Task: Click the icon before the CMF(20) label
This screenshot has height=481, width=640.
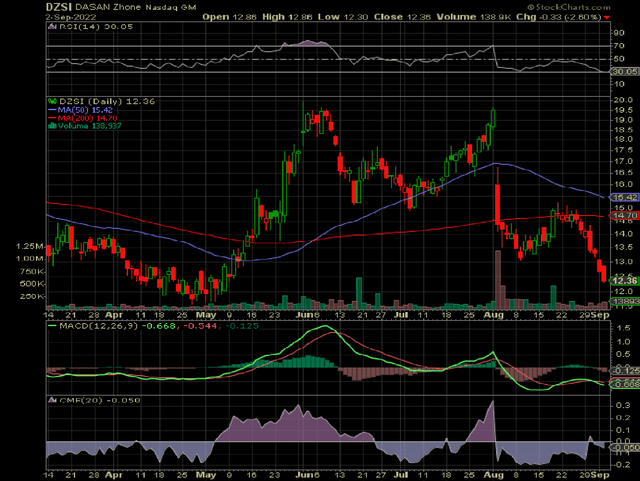Action: pos(52,400)
